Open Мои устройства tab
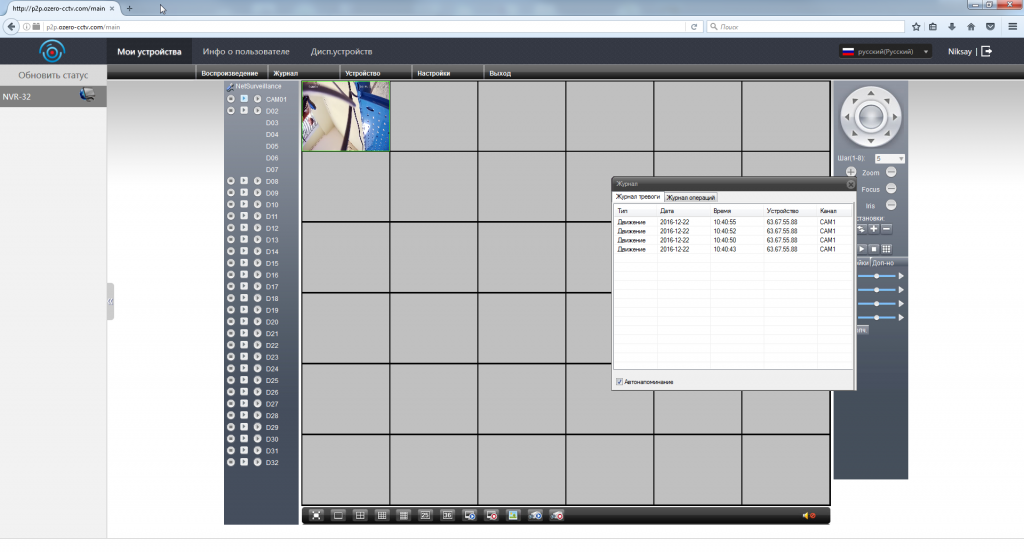1024x554 pixels. (149, 52)
